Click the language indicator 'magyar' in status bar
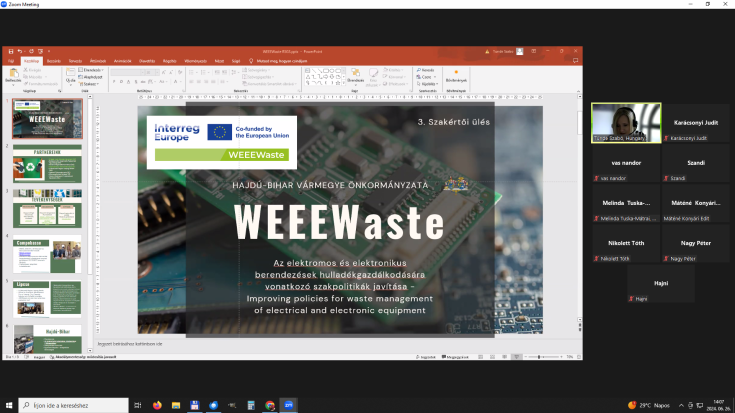 pos(39,357)
